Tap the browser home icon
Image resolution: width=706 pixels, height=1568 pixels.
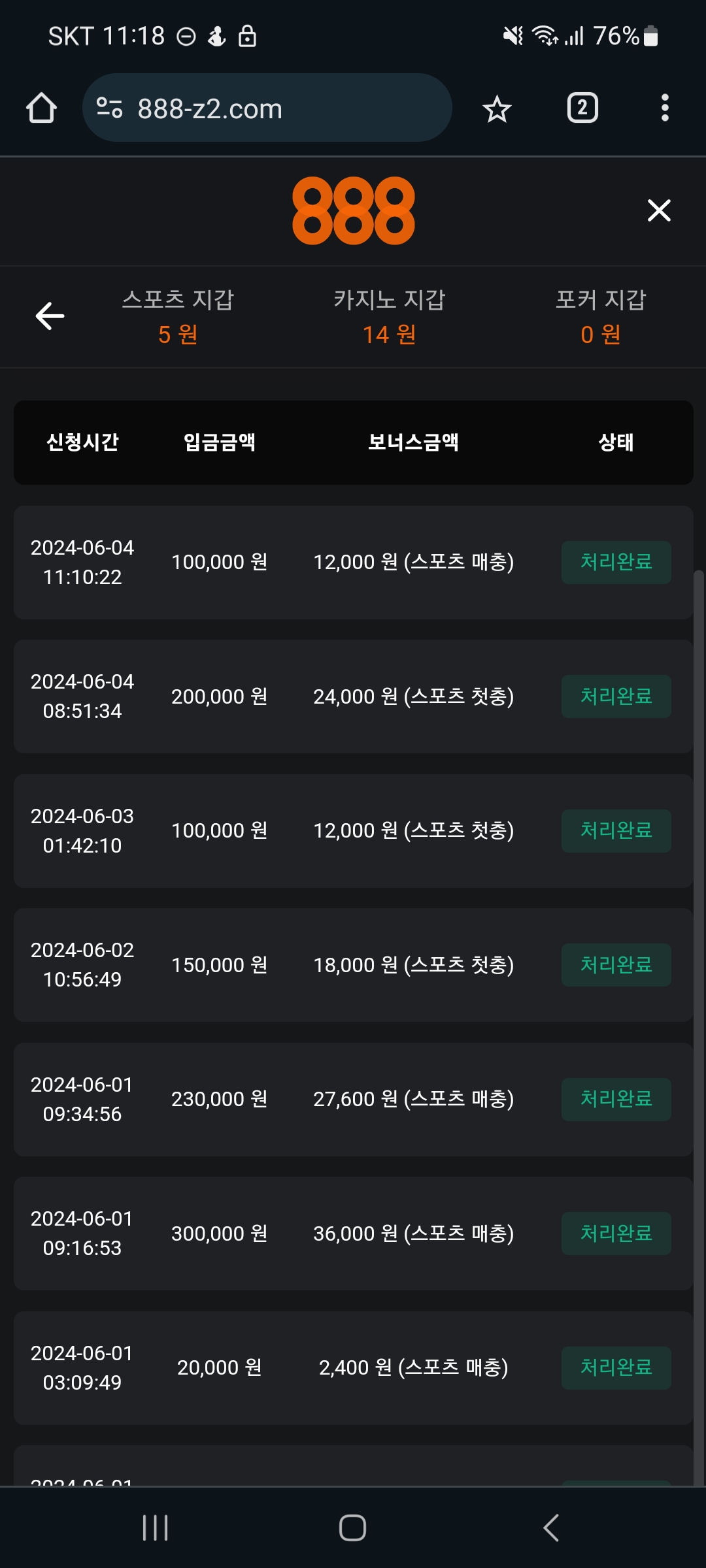(41, 108)
